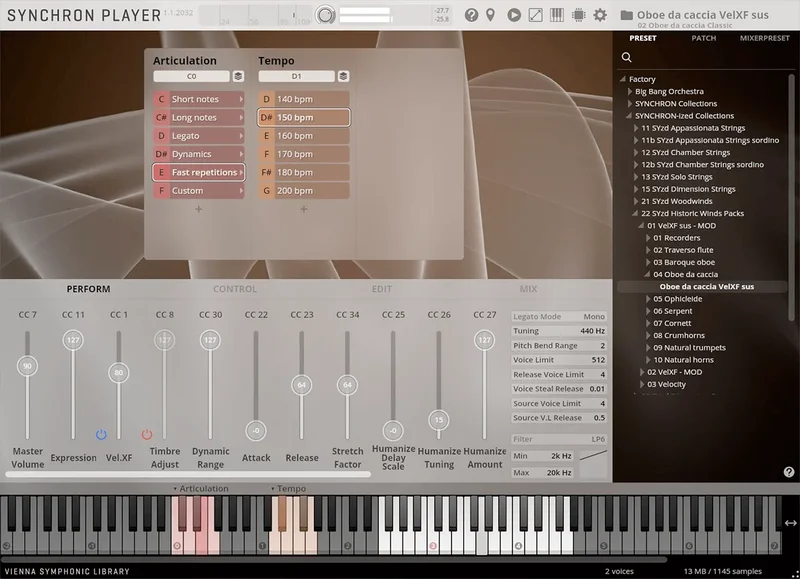Switch to the CONTROL tab
Viewport: 800px width, 579px height.
pos(235,289)
